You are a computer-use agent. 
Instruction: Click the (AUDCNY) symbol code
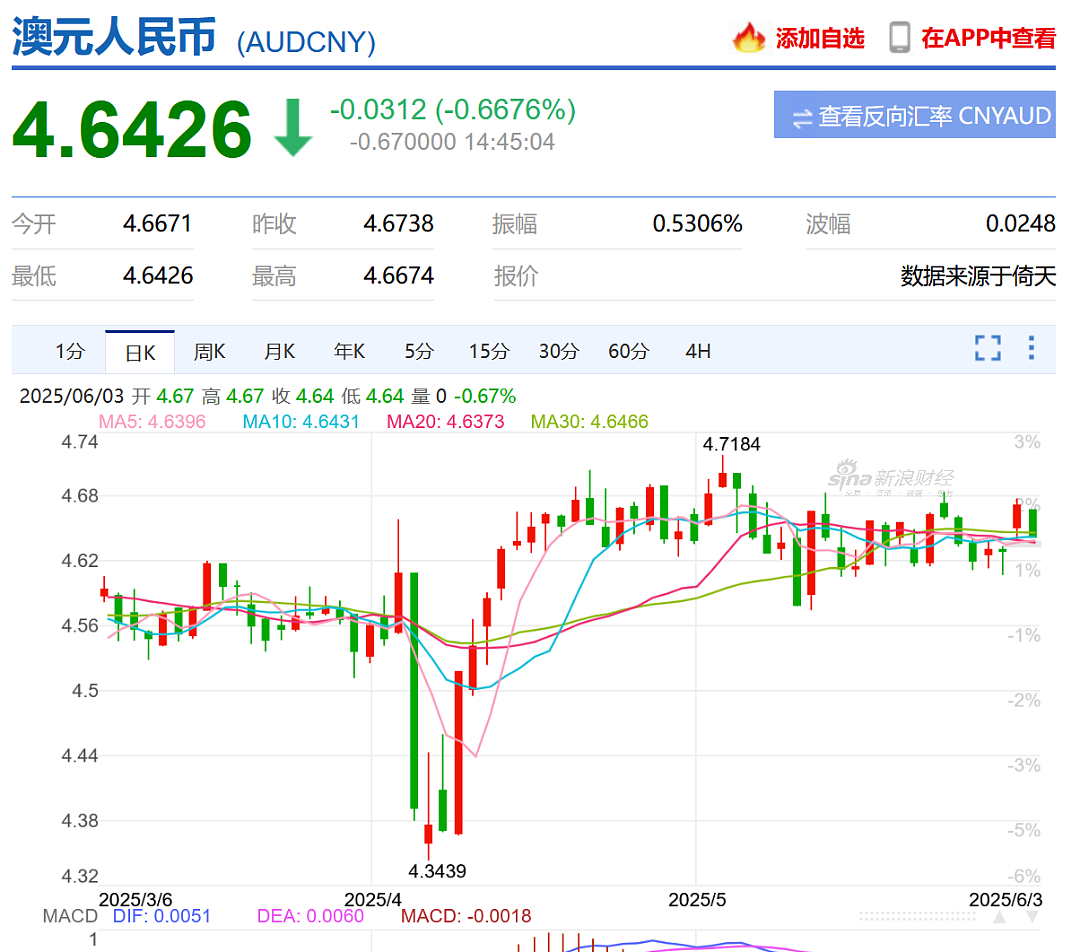307,42
